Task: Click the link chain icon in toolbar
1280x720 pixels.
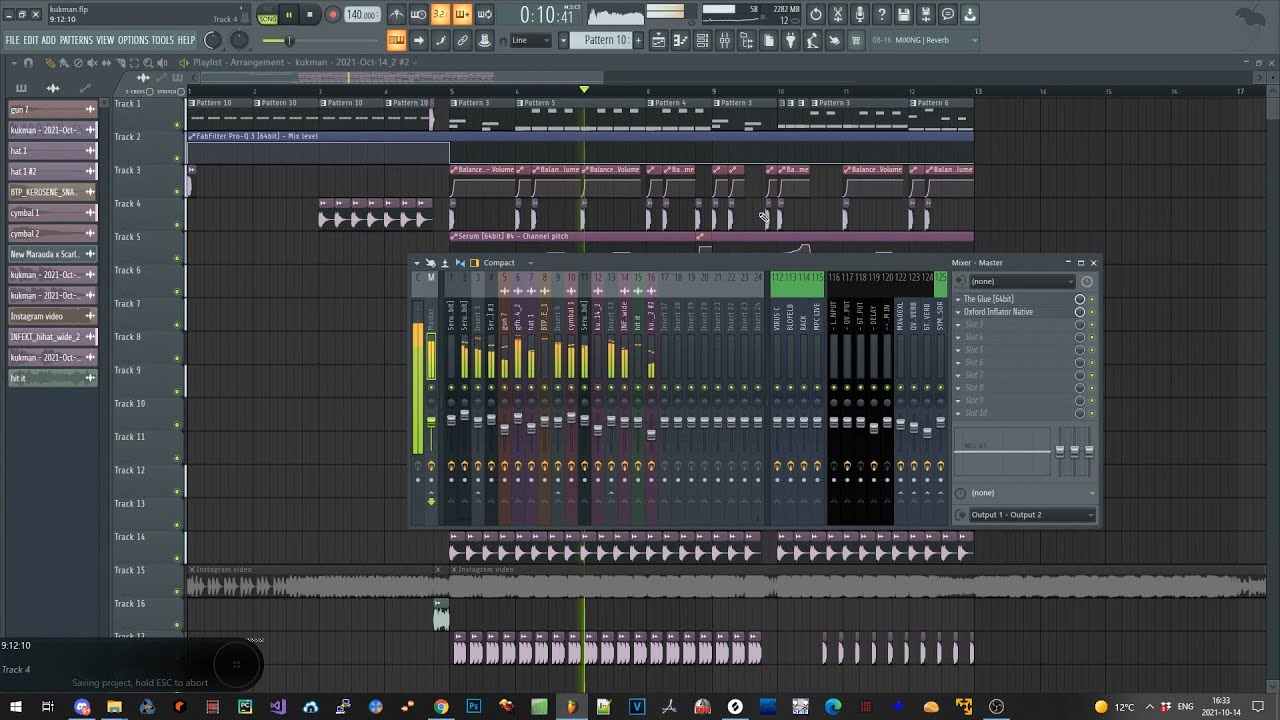Action: pos(462,40)
